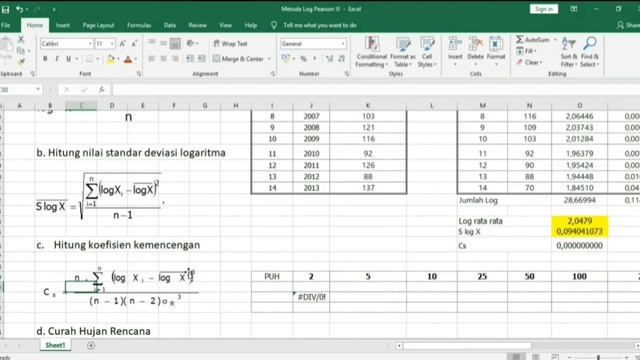This screenshot has width=640, height=360.
Task: Open the font size 11 dropdown
Action: (x=111, y=43)
